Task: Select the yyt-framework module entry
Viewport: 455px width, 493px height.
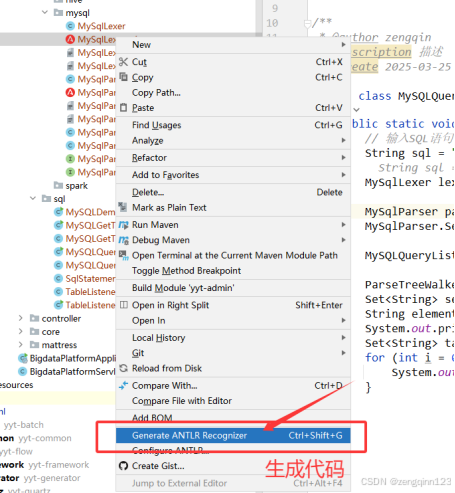Action: pyautogui.click(x=59, y=465)
